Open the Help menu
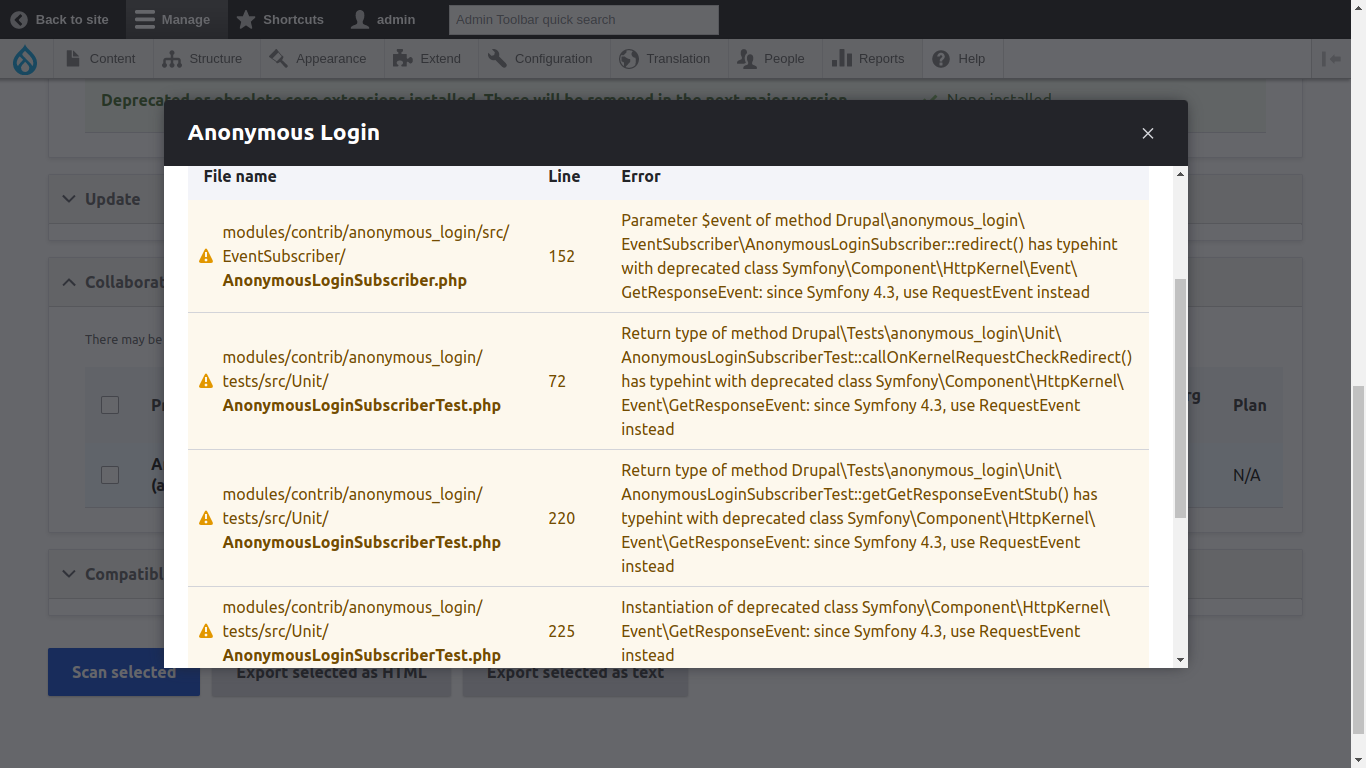 pyautogui.click(x=959, y=59)
